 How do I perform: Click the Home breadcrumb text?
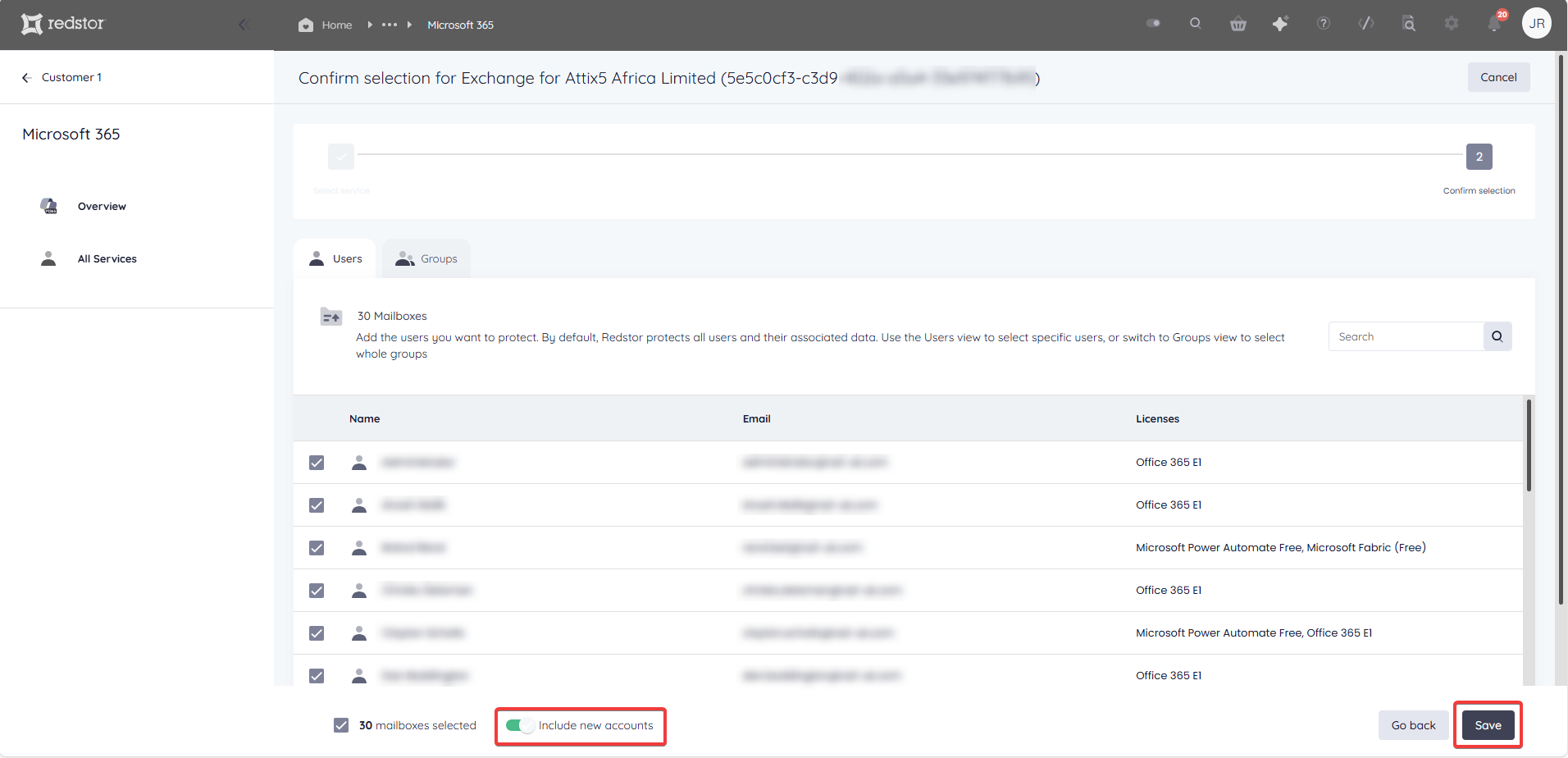tap(336, 25)
